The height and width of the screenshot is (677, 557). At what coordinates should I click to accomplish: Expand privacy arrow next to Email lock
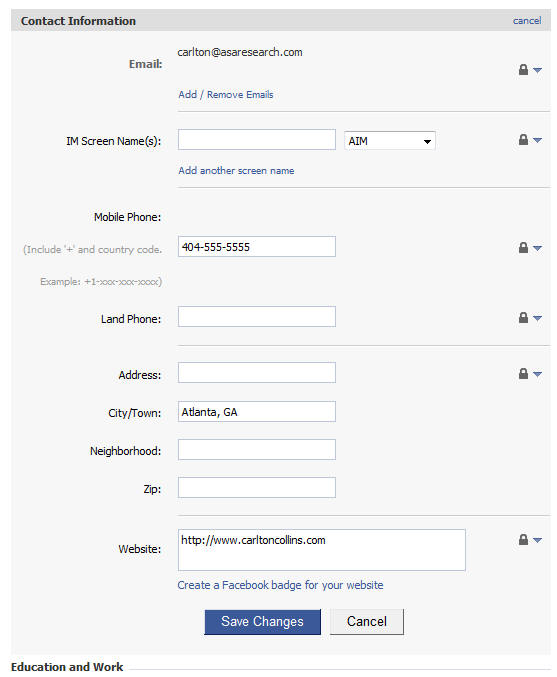[x=537, y=70]
